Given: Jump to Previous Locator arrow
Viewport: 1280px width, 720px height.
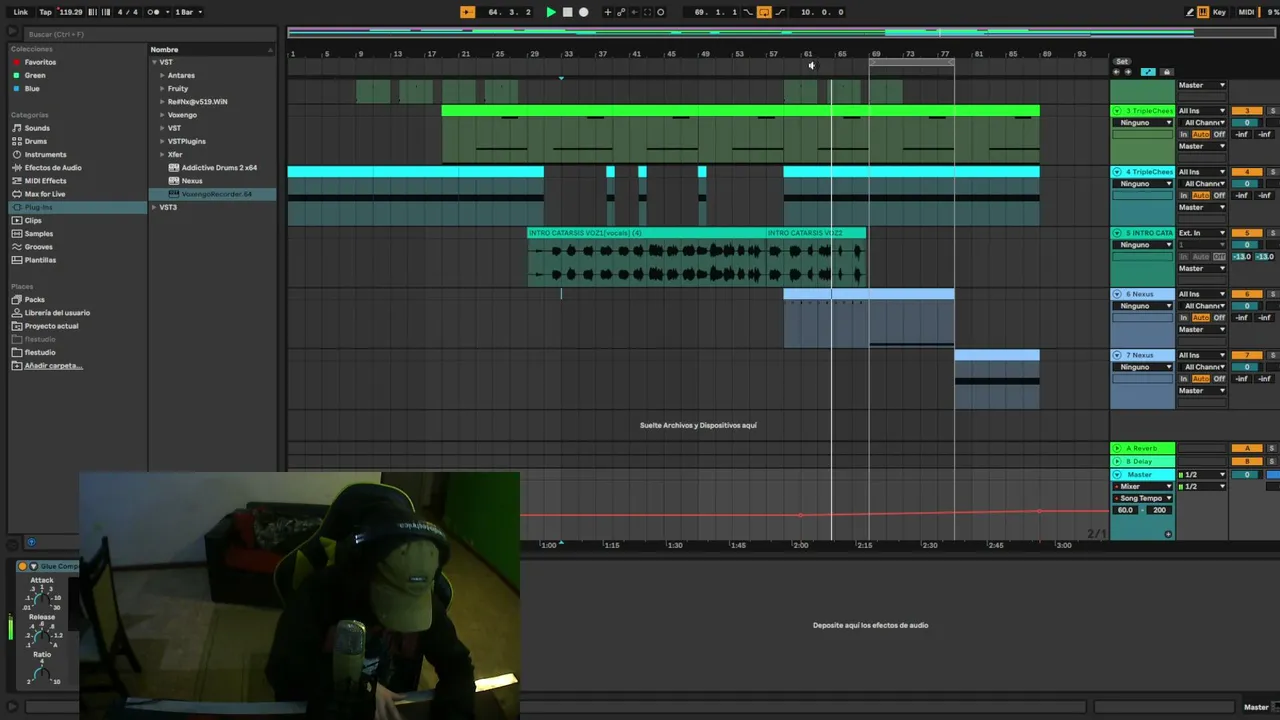Looking at the screenshot, I should point(1117,72).
